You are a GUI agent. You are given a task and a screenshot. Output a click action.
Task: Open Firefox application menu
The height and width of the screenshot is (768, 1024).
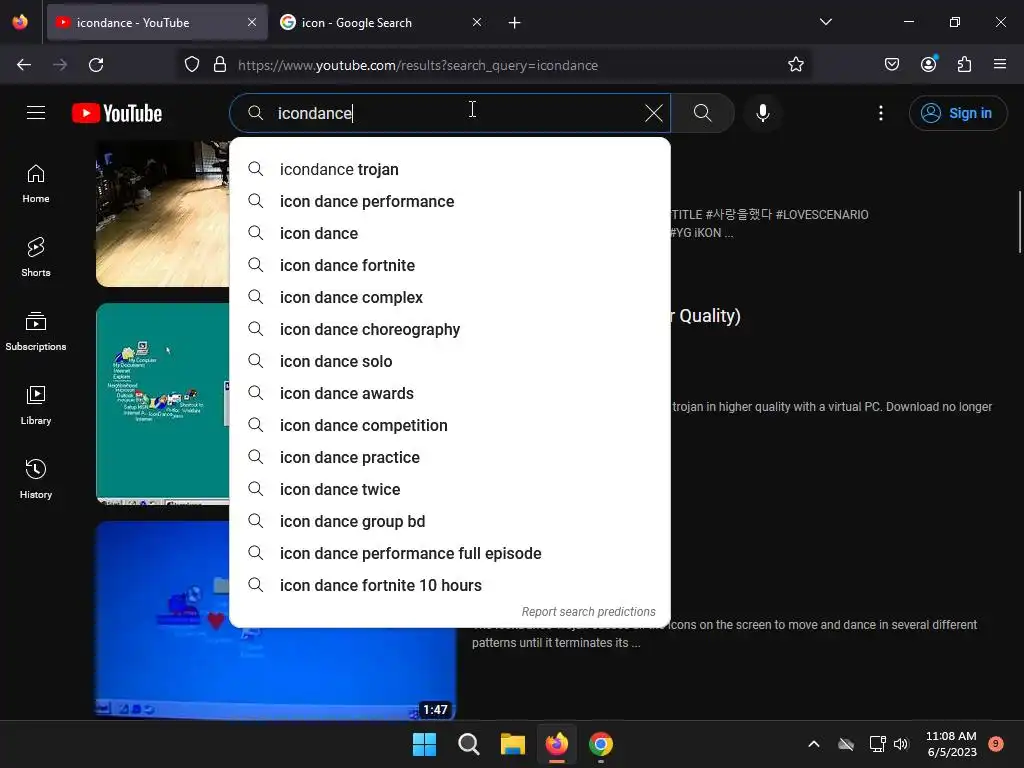coord(1000,65)
